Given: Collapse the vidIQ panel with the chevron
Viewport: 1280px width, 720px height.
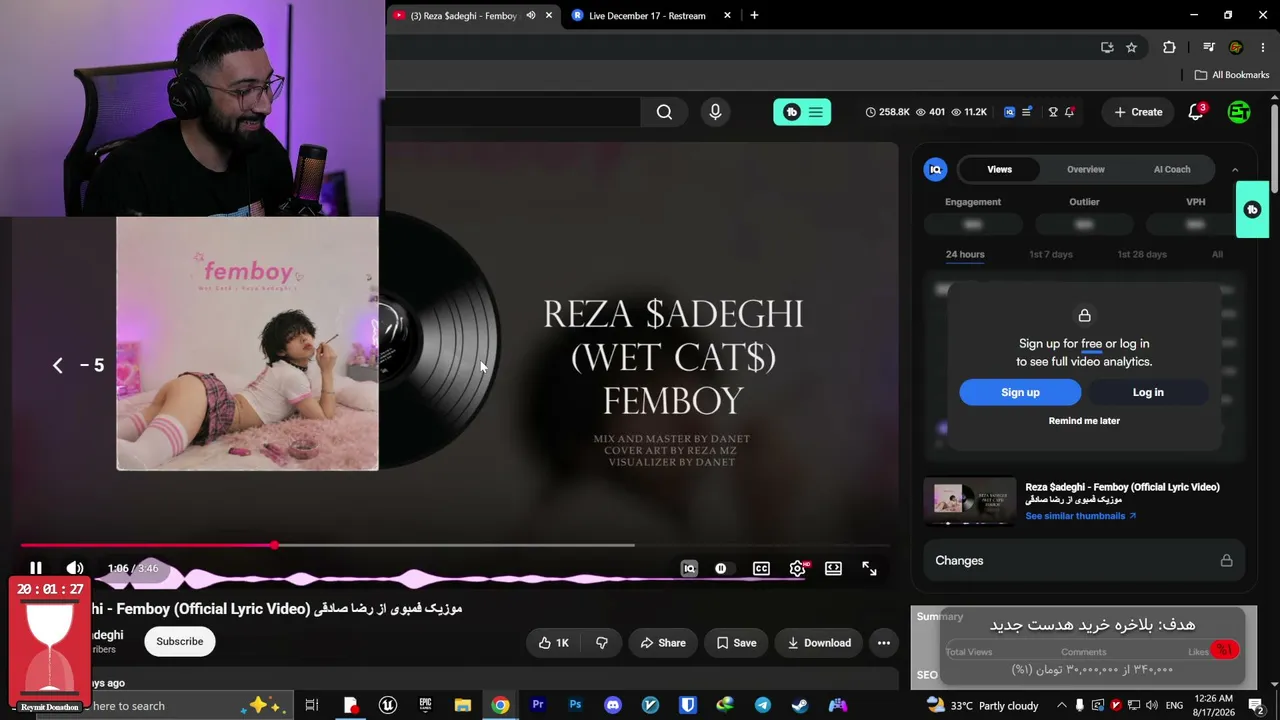Looking at the screenshot, I should (1235, 170).
